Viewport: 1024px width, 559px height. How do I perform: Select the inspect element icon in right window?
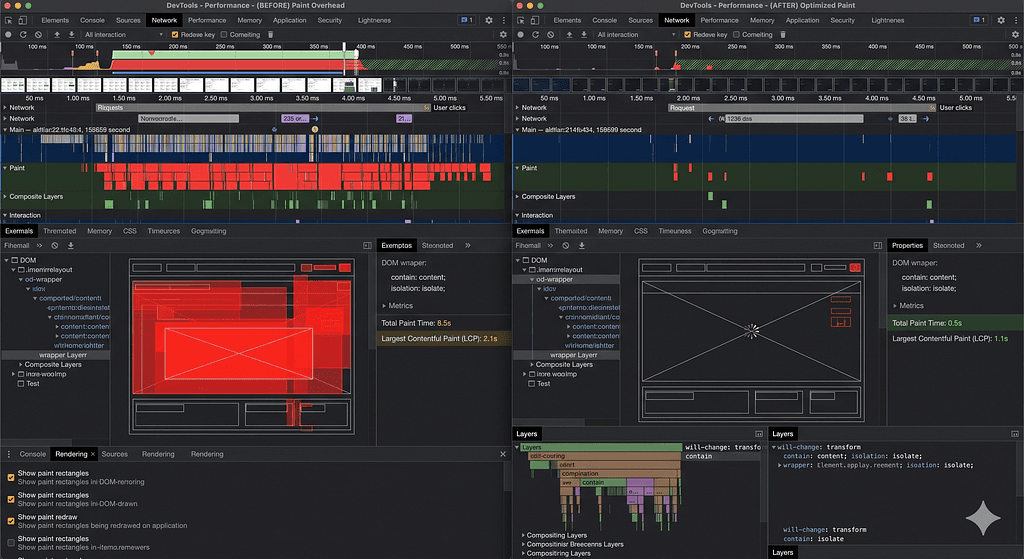520,20
